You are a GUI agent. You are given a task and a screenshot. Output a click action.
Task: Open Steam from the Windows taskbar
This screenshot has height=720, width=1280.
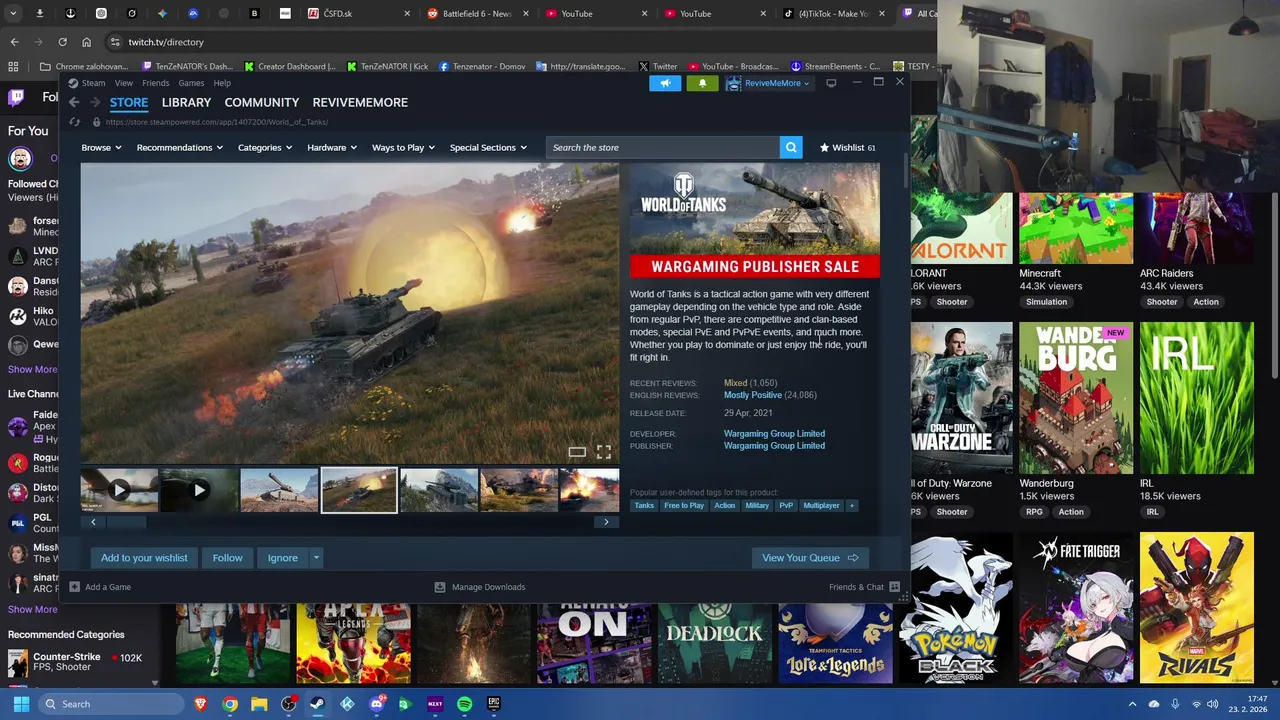point(317,704)
